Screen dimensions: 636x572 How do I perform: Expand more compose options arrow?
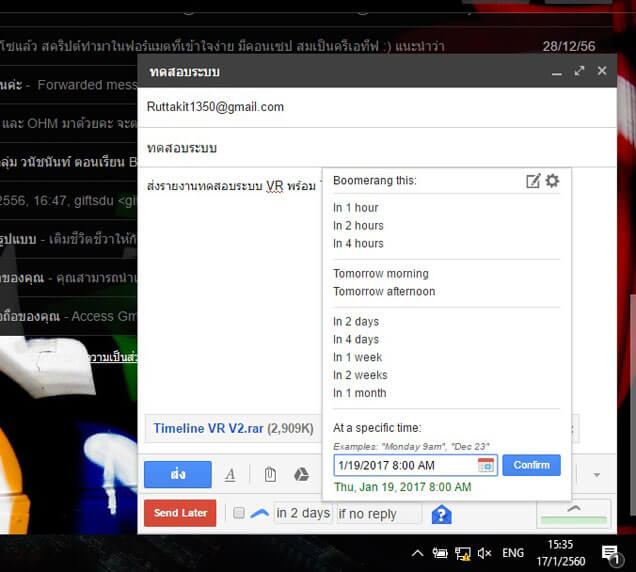tap(597, 474)
